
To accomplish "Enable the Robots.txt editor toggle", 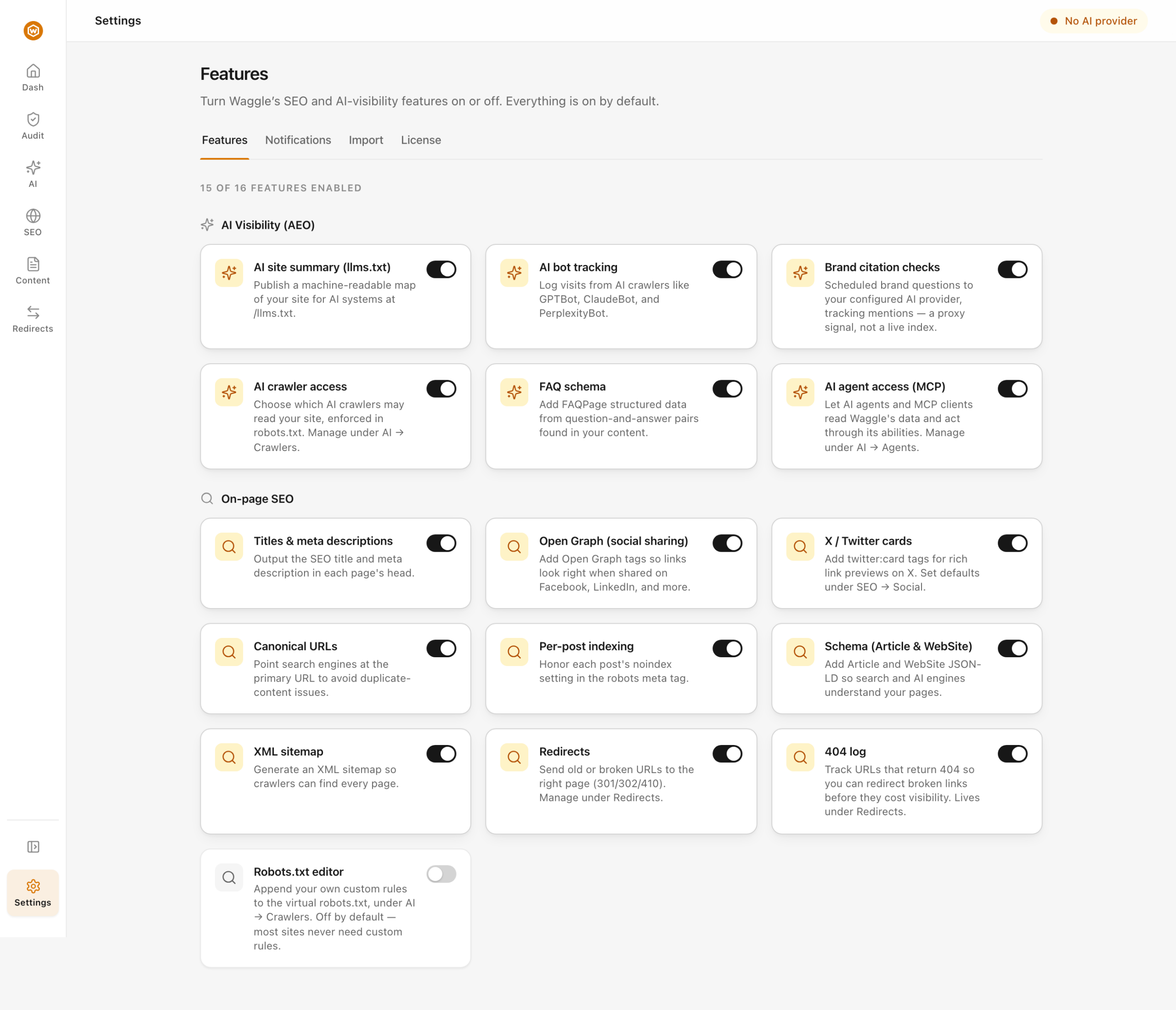I will (441, 874).
